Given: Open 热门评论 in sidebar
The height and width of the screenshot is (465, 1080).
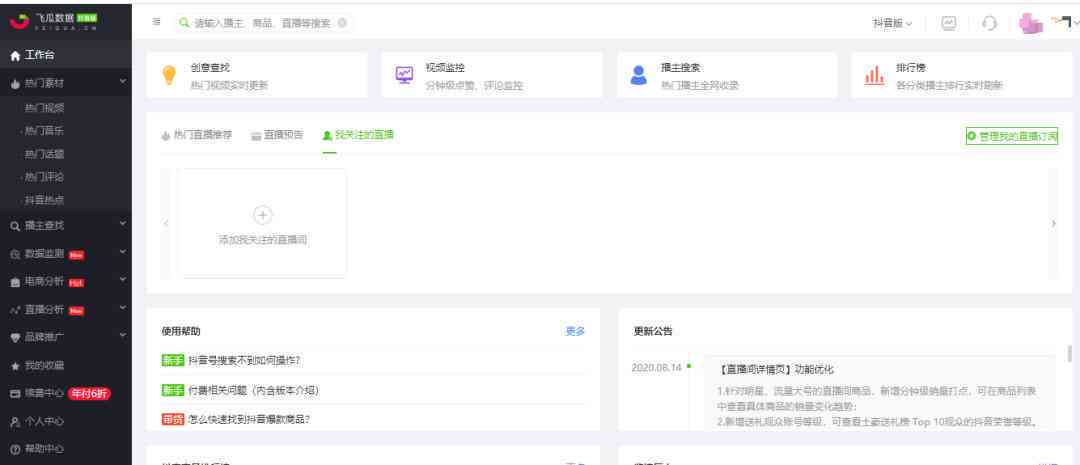Looking at the screenshot, I should [44, 177].
